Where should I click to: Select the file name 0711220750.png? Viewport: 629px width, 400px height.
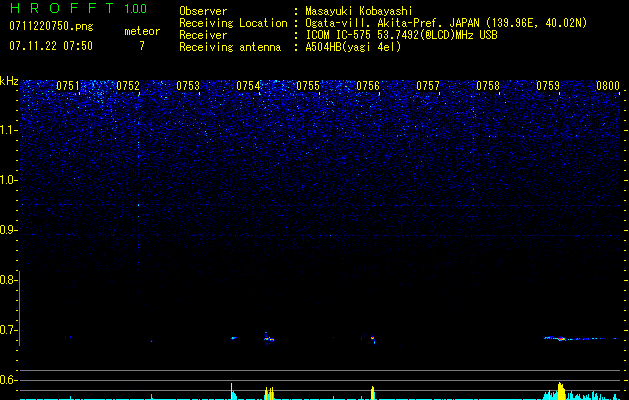click(51, 27)
